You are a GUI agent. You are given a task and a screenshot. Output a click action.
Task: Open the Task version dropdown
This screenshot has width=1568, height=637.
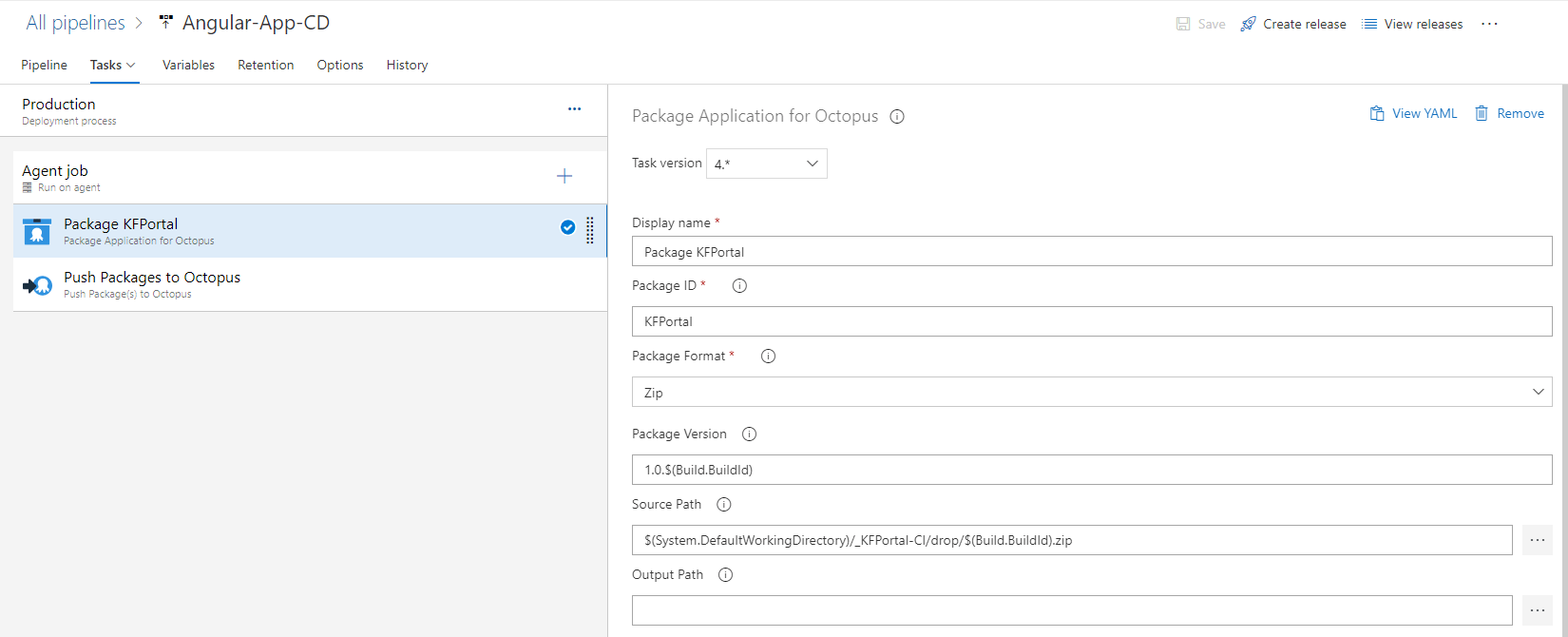(x=766, y=164)
